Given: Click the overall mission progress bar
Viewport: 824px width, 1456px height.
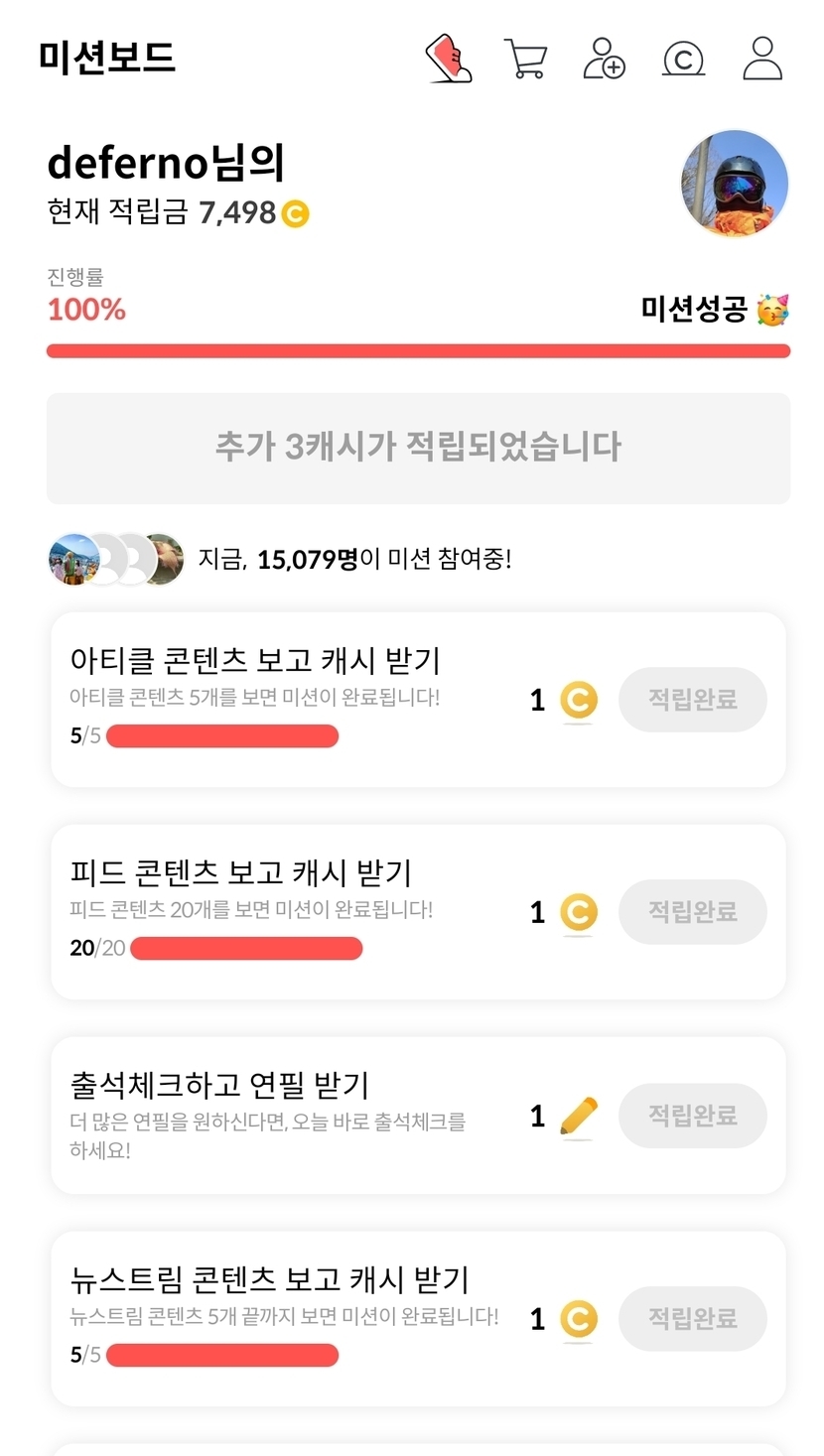Looking at the screenshot, I should pyautogui.click(x=418, y=350).
